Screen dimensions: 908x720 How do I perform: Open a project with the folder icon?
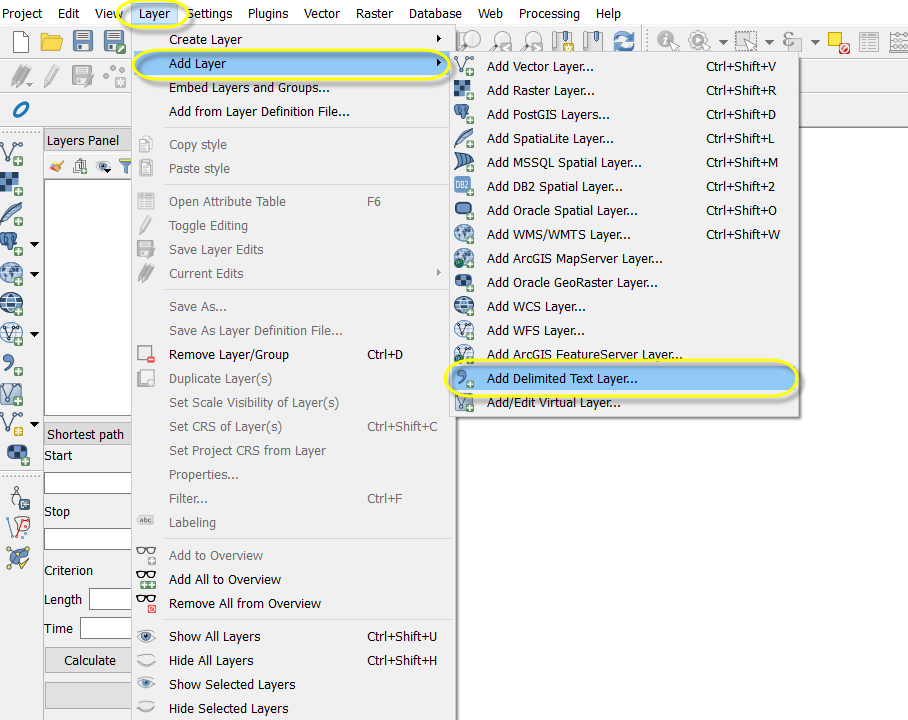[x=51, y=41]
